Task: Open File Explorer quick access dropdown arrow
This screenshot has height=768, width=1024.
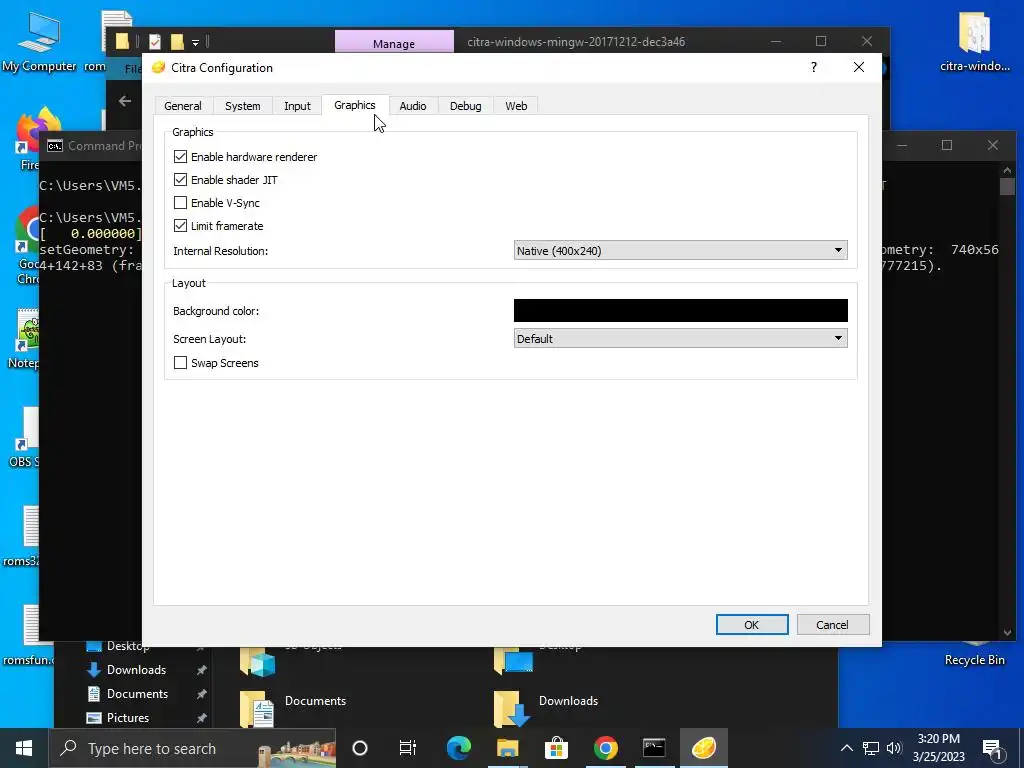Action: [x=195, y=43]
